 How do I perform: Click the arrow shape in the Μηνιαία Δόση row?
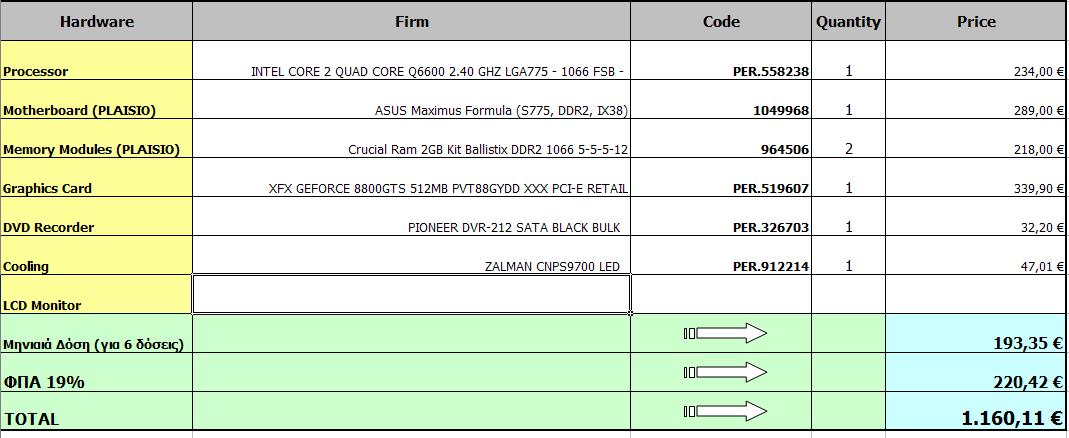(726, 333)
